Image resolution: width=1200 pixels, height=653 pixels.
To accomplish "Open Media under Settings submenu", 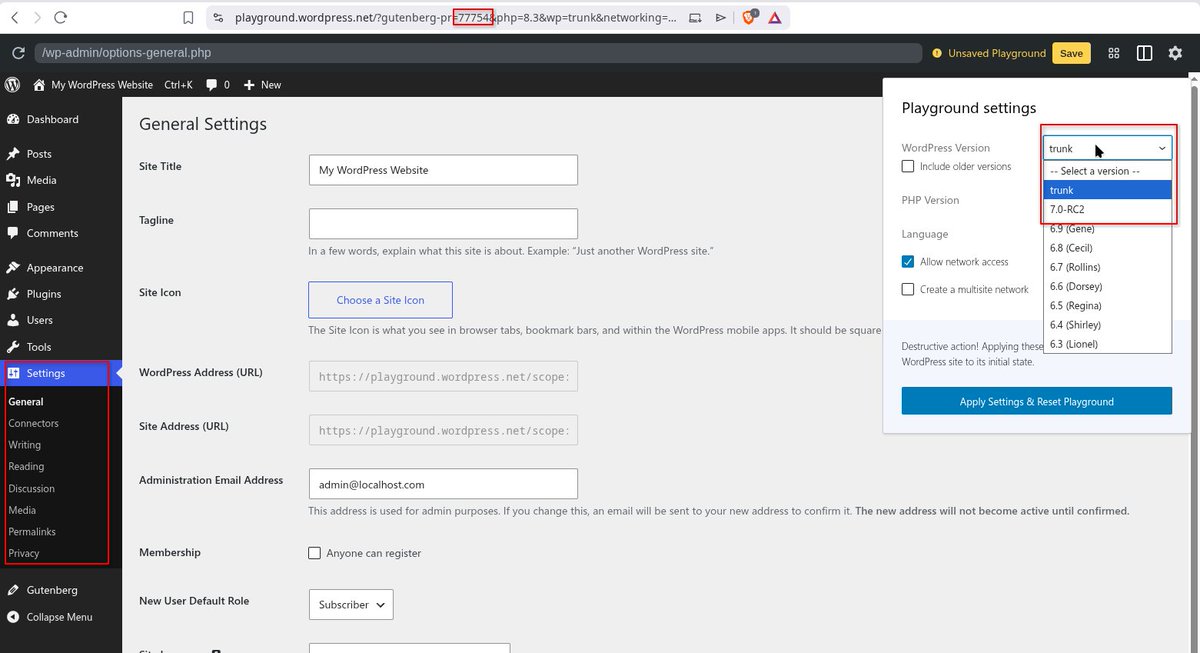I will (22, 510).
